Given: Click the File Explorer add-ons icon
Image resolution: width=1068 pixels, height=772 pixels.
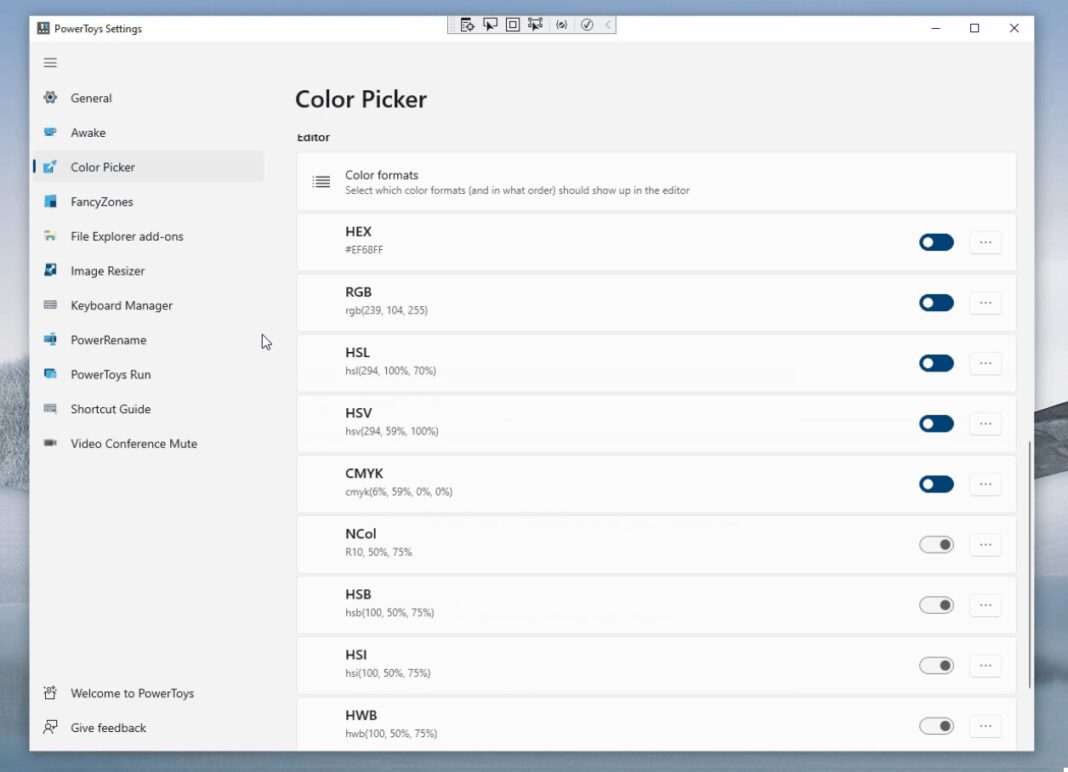Looking at the screenshot, I should point(50,236).
